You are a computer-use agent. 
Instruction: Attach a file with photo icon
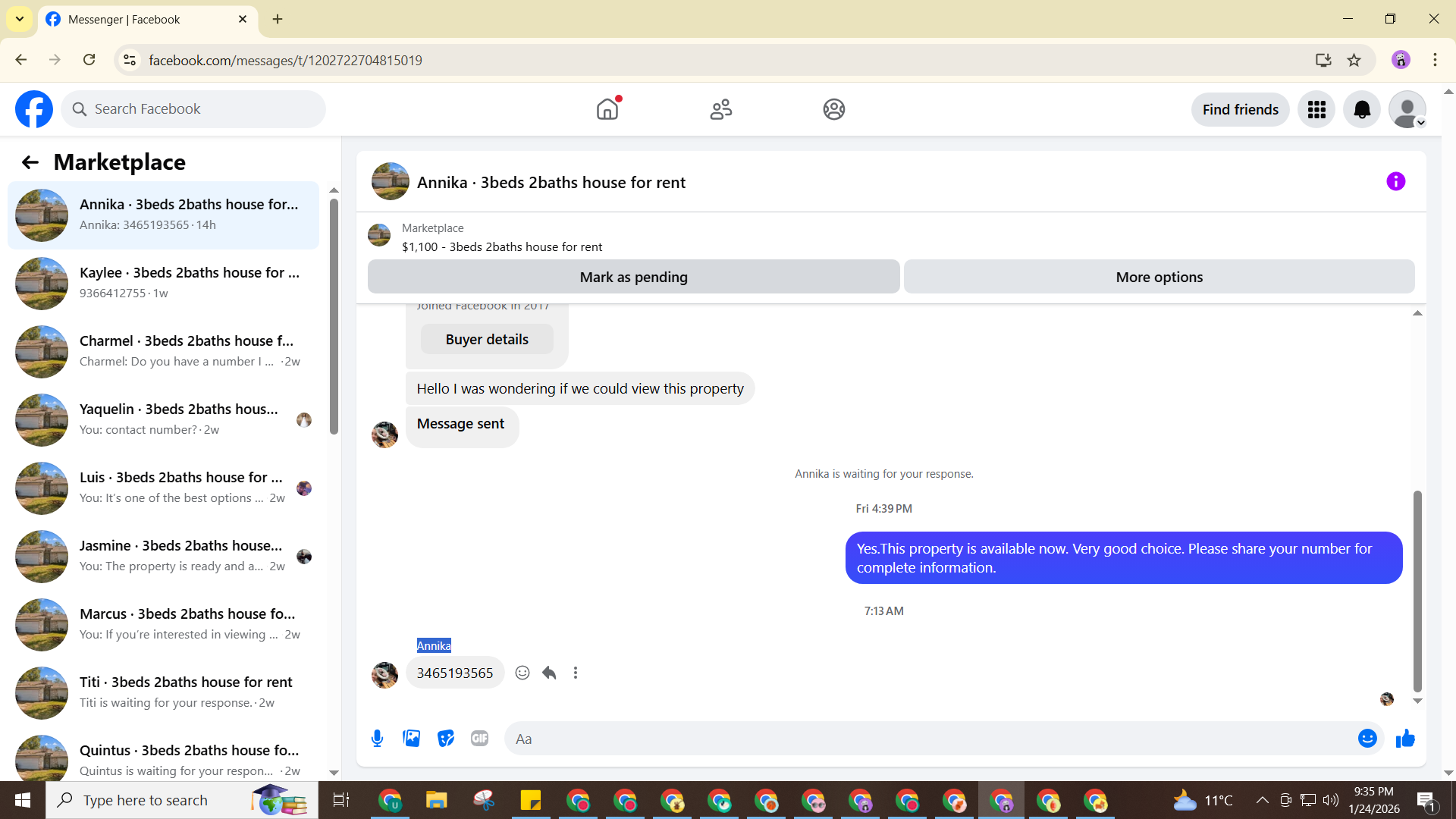(x=411, y=739)
